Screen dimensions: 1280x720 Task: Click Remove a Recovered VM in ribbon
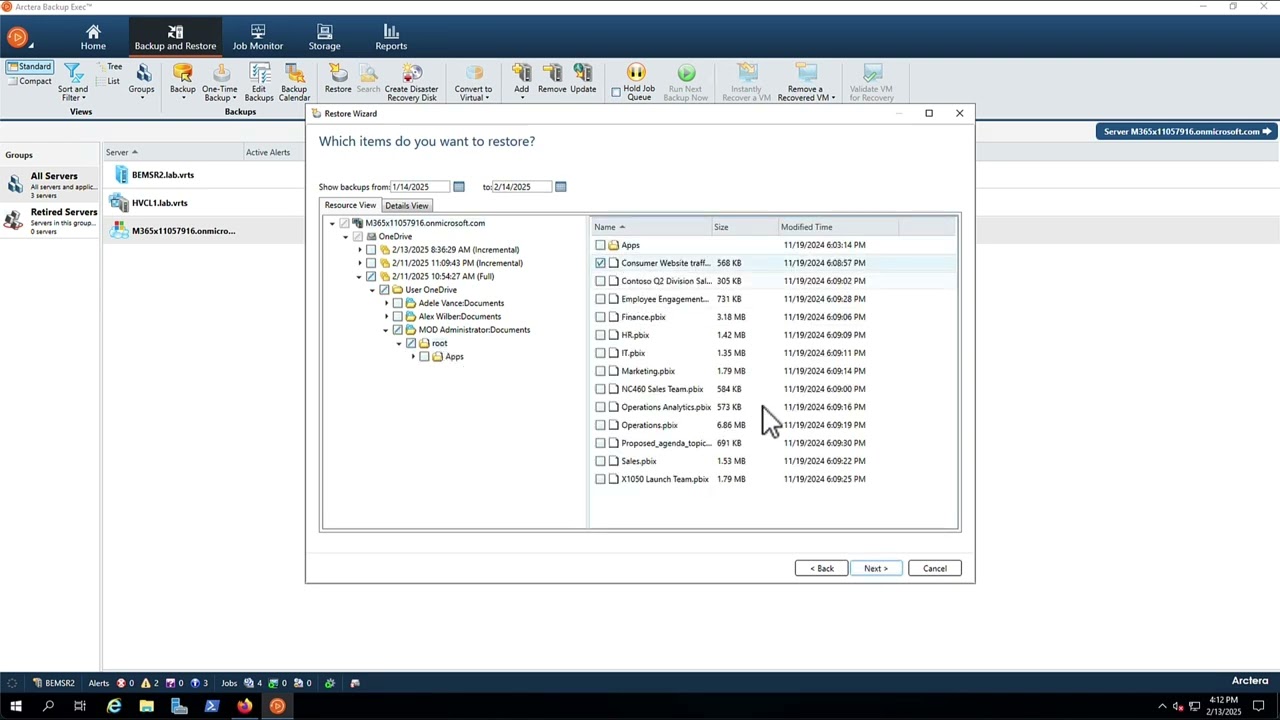(806, 82)
